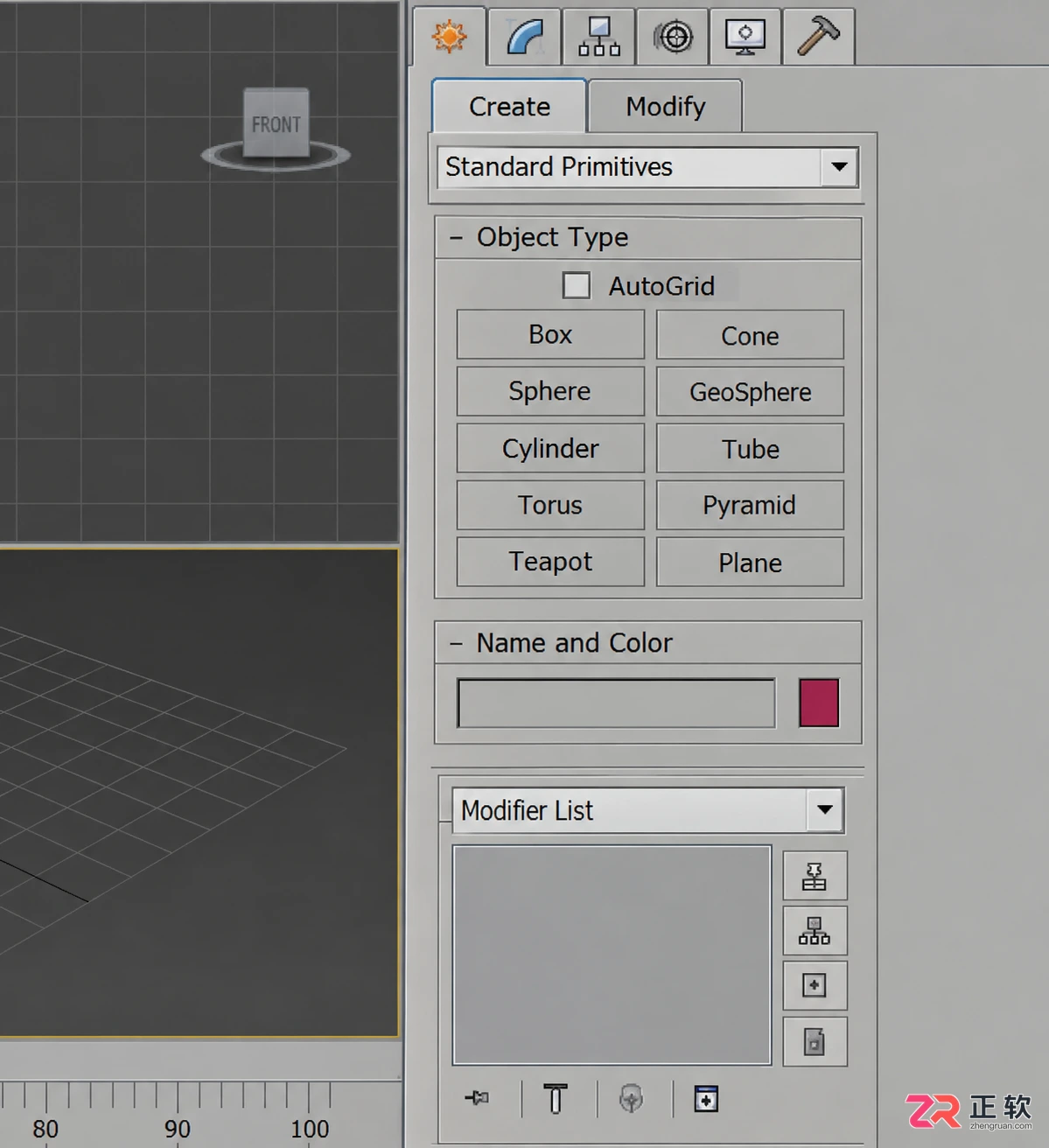Toggle Show End Result icon
Viewport: 1049px width, 1148px height.
point(556,1098)
